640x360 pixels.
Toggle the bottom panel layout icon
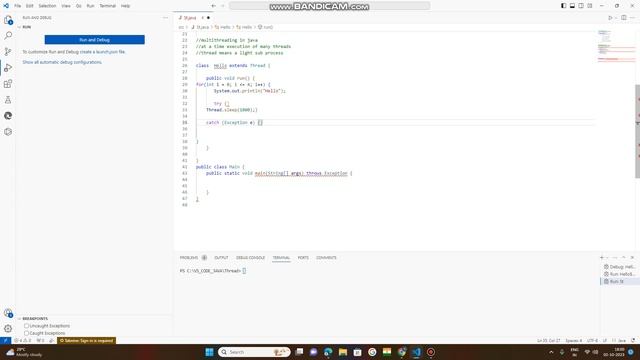click(x=572, y=6)
